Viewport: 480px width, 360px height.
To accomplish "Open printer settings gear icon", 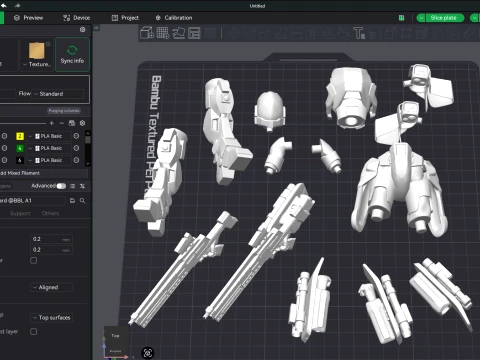I will pos(83,30).
